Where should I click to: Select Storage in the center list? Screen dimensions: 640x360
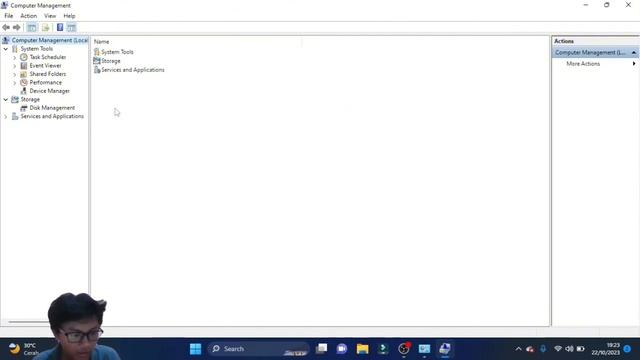111,61
